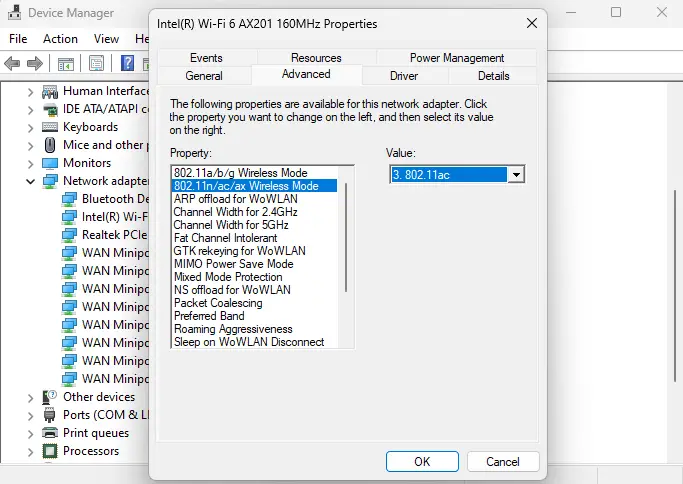Image resolution: width=683 pixels, height=484 pixels.
Task: Click the Human Interface devices category icon
Action: (50, 91)
